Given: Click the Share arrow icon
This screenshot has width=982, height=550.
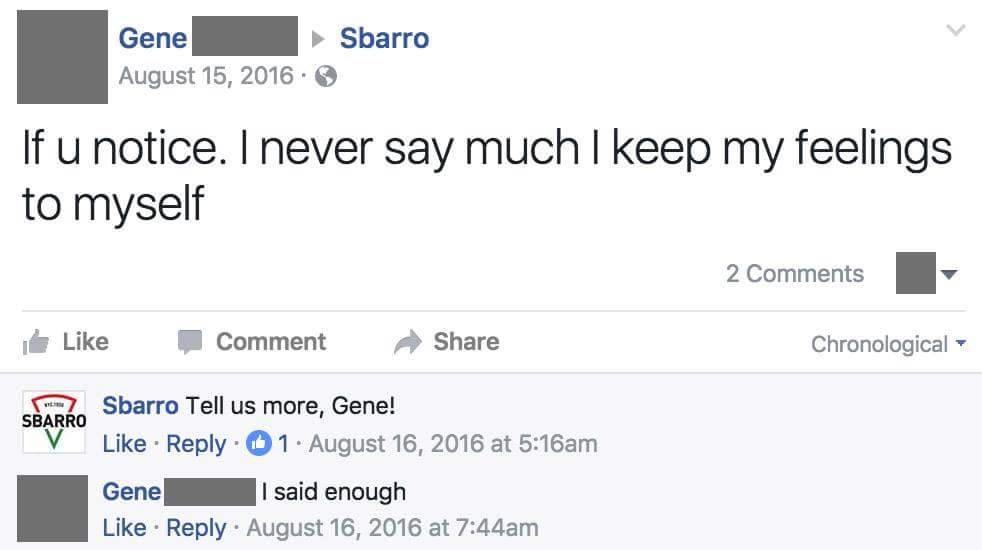Looking at the screenshot, I should (x=407, y=342).
